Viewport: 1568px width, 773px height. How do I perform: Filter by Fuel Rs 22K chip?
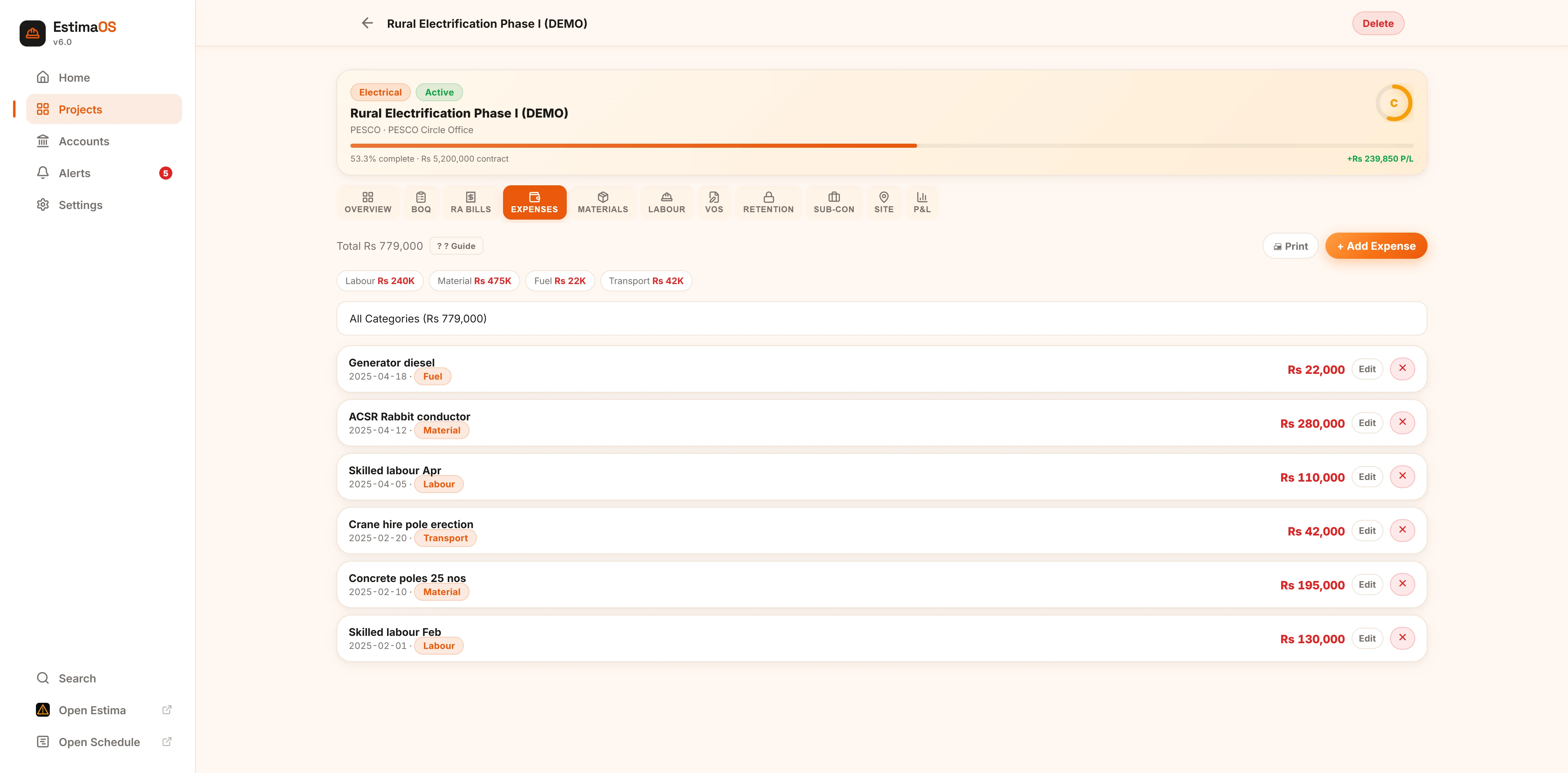559,281
